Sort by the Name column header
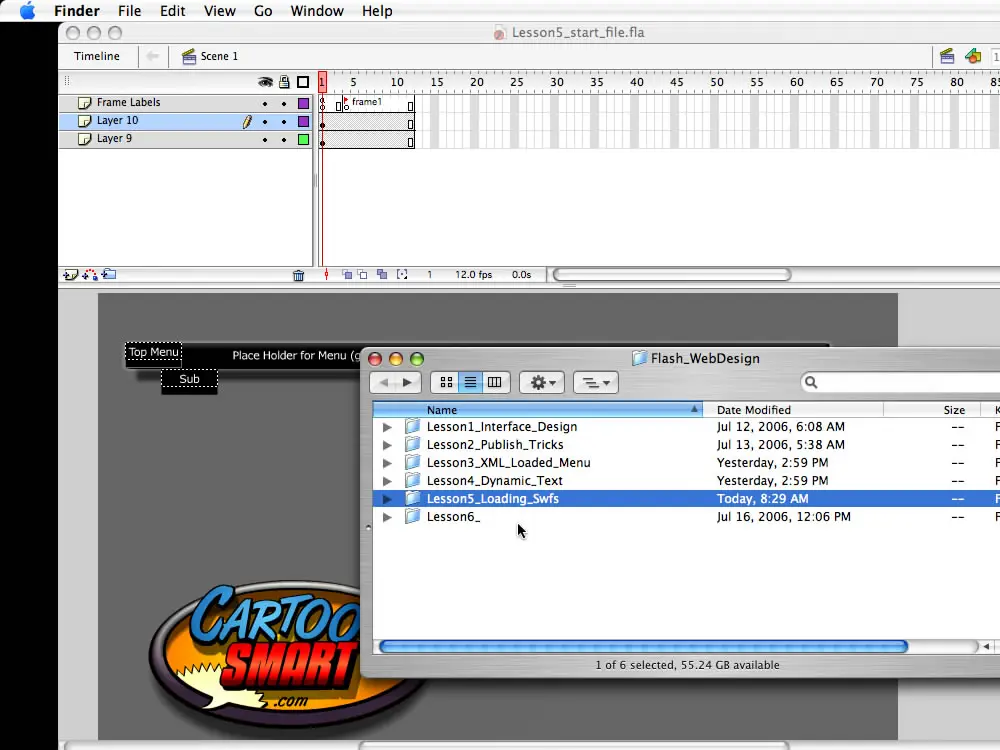 point(538,409)
